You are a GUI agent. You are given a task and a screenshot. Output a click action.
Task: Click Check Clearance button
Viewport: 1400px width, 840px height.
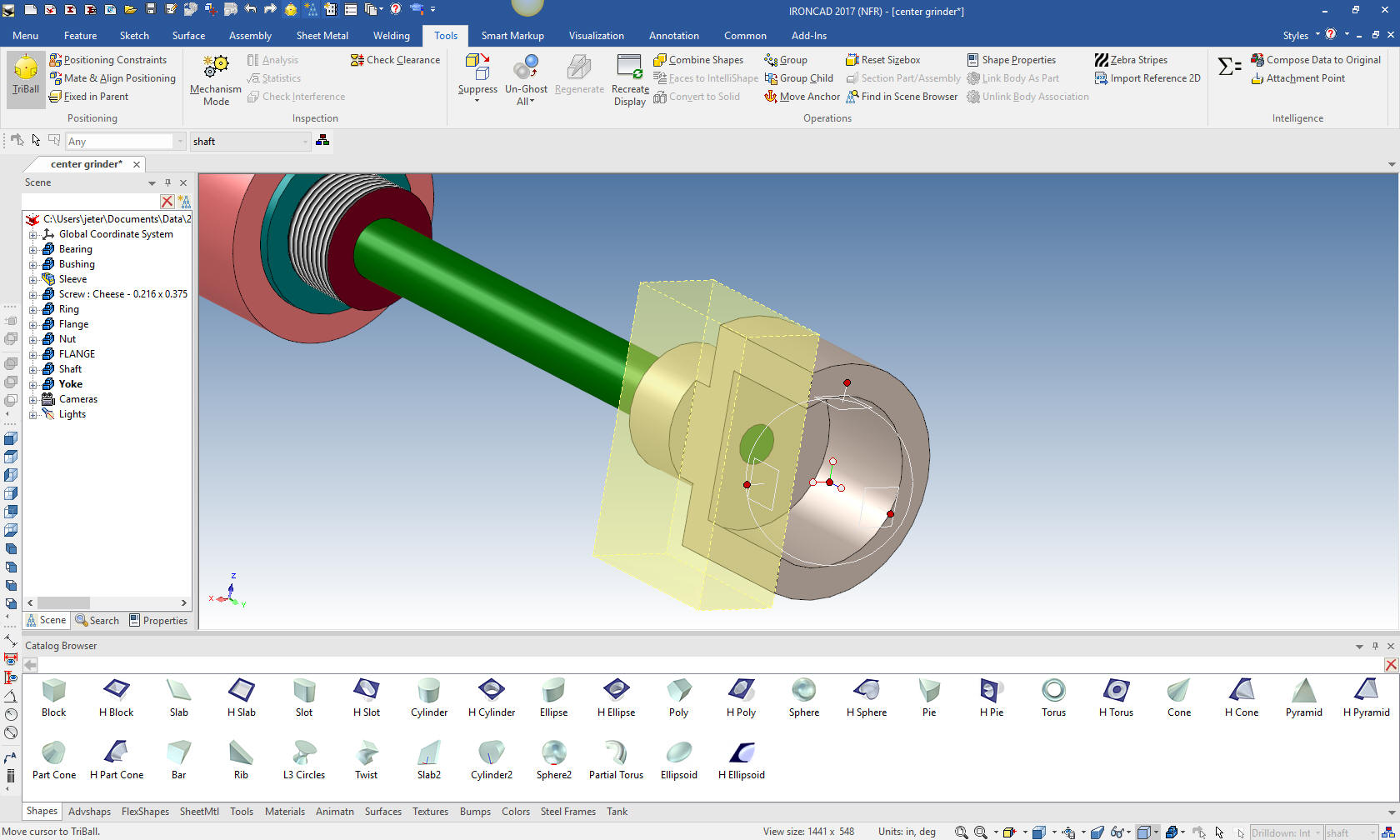point(395,60)
